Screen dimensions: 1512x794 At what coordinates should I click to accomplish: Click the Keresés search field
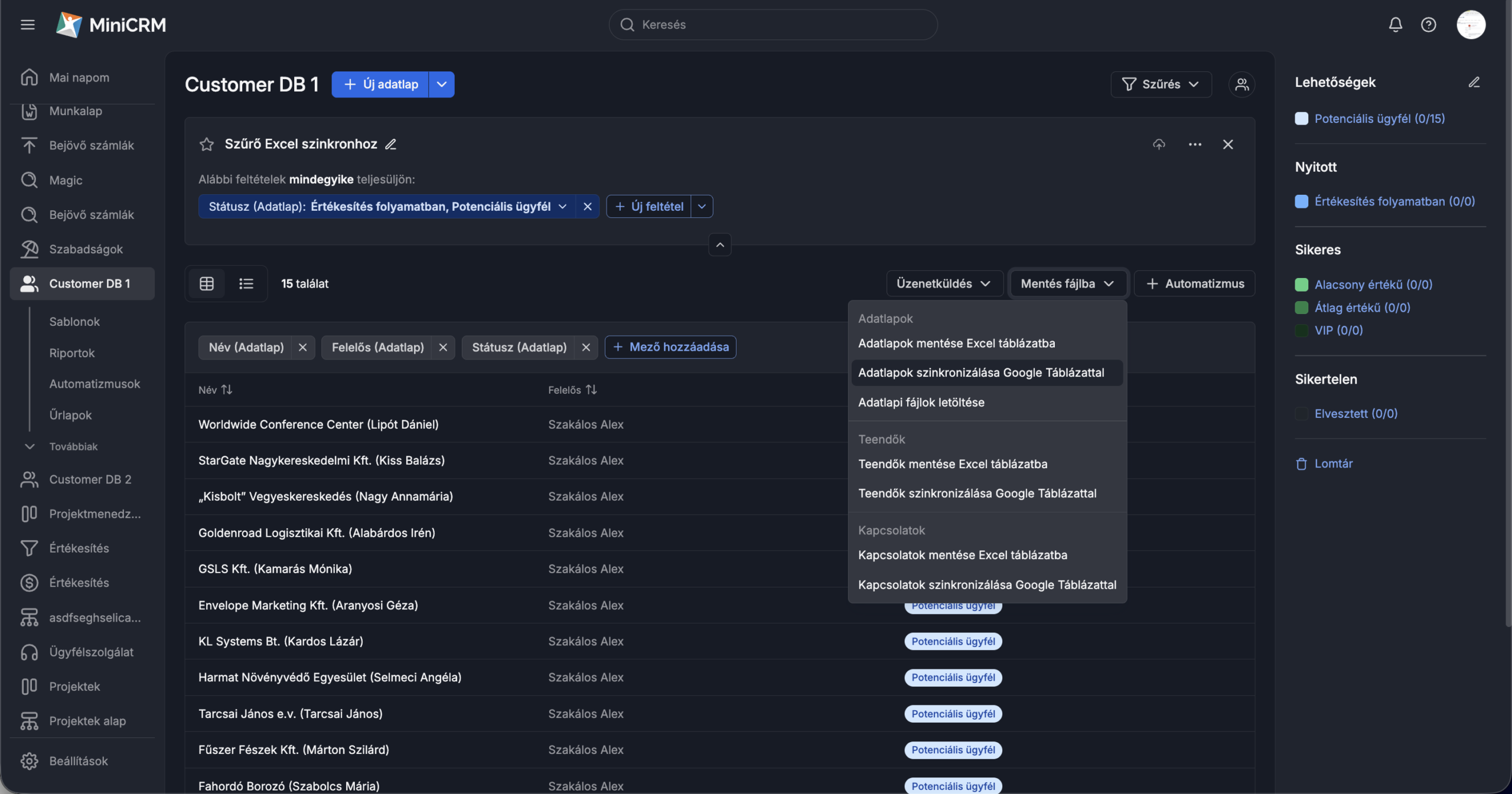773,25
